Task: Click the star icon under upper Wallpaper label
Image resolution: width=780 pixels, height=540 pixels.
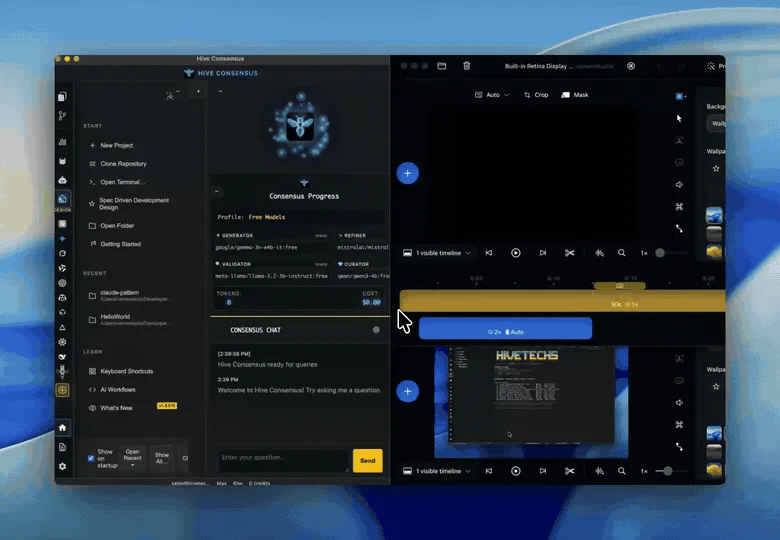Action: pos(716,169)
